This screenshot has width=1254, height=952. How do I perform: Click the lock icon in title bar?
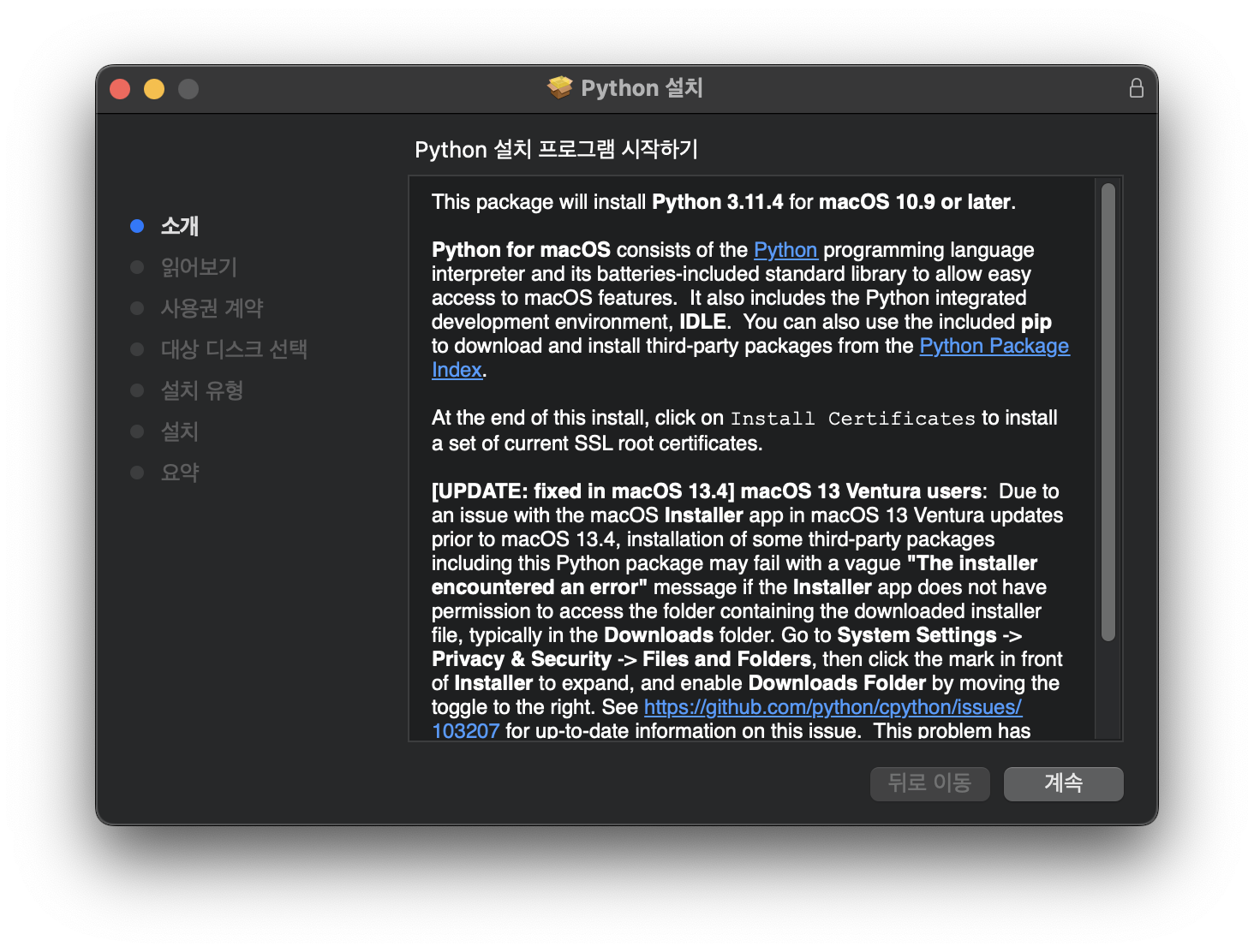point(1136,88)
